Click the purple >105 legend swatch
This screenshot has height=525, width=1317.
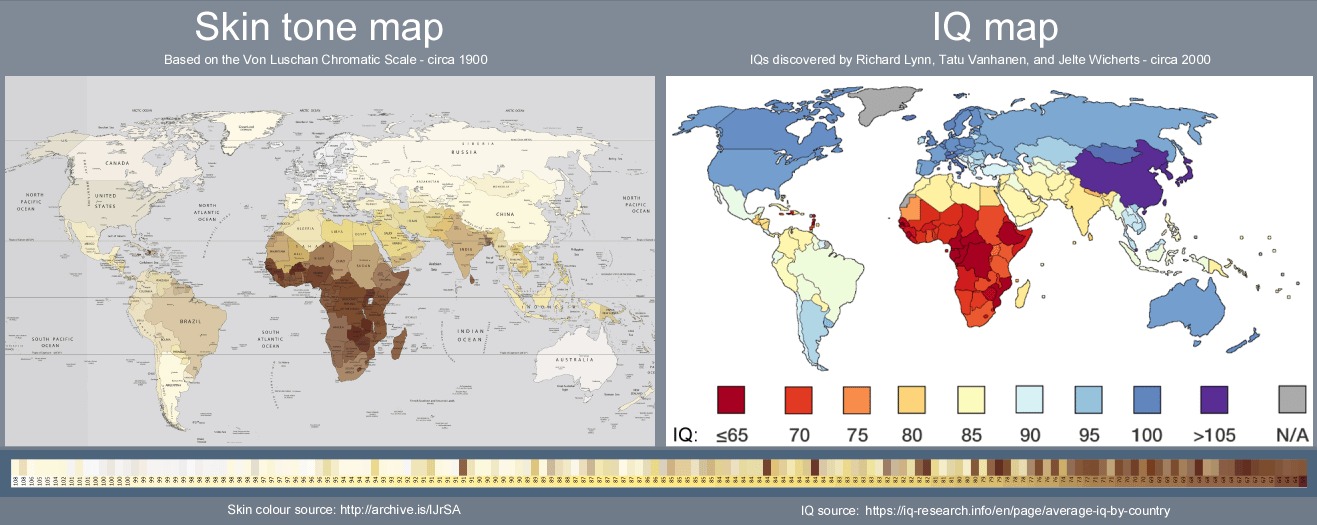1214,399
